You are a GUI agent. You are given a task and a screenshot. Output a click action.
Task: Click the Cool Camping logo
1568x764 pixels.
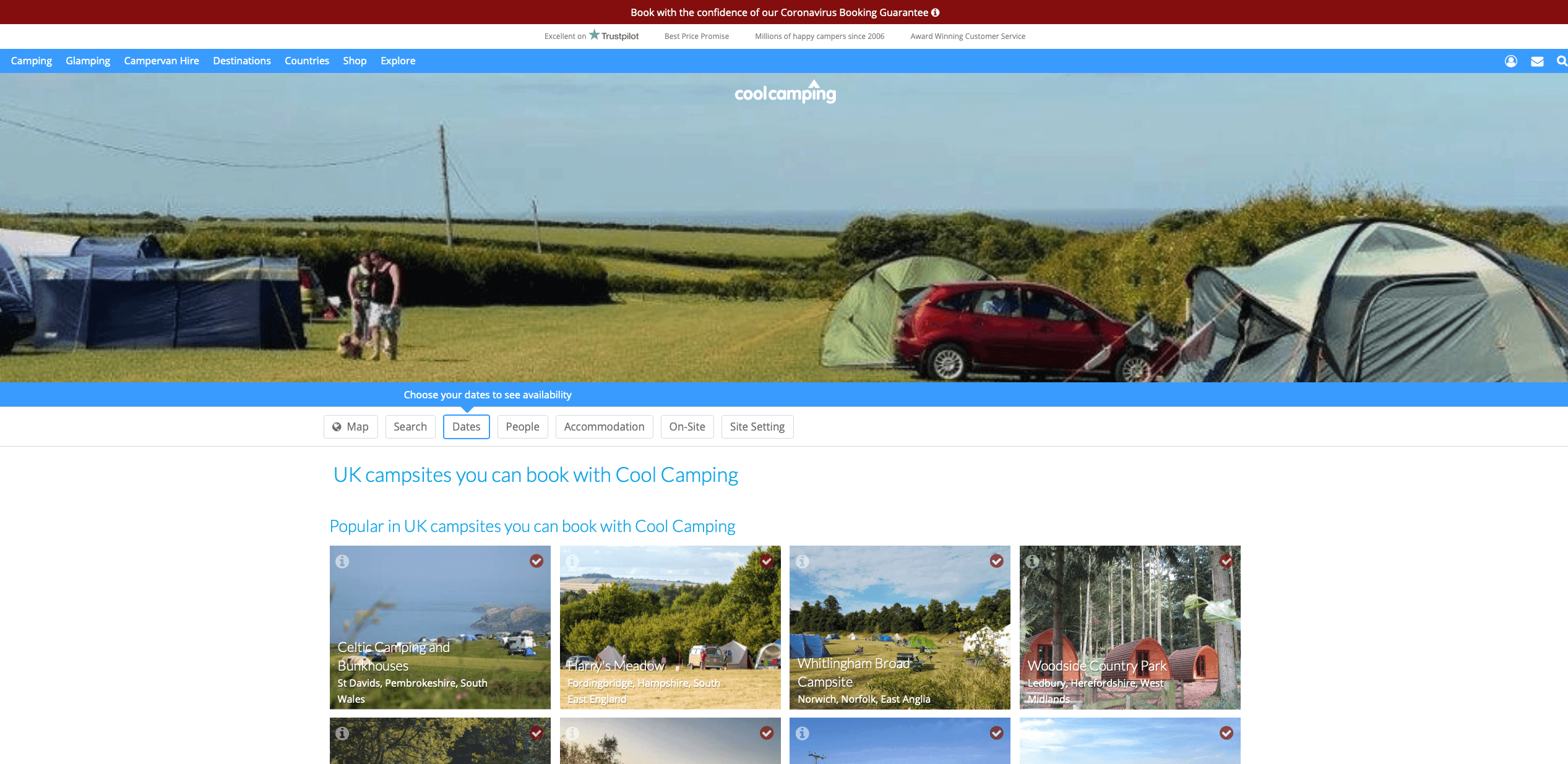pos(785,92)
